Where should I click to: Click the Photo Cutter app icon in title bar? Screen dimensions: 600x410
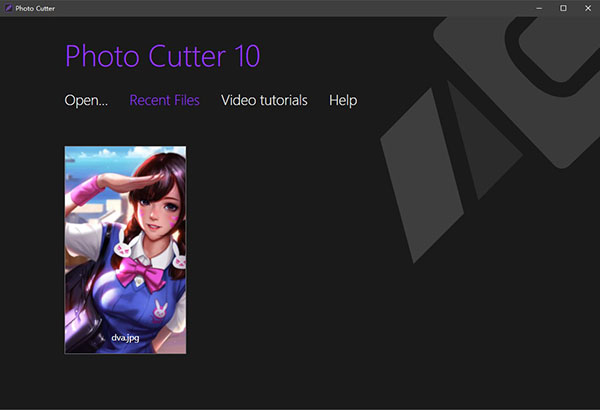point(7,8)
